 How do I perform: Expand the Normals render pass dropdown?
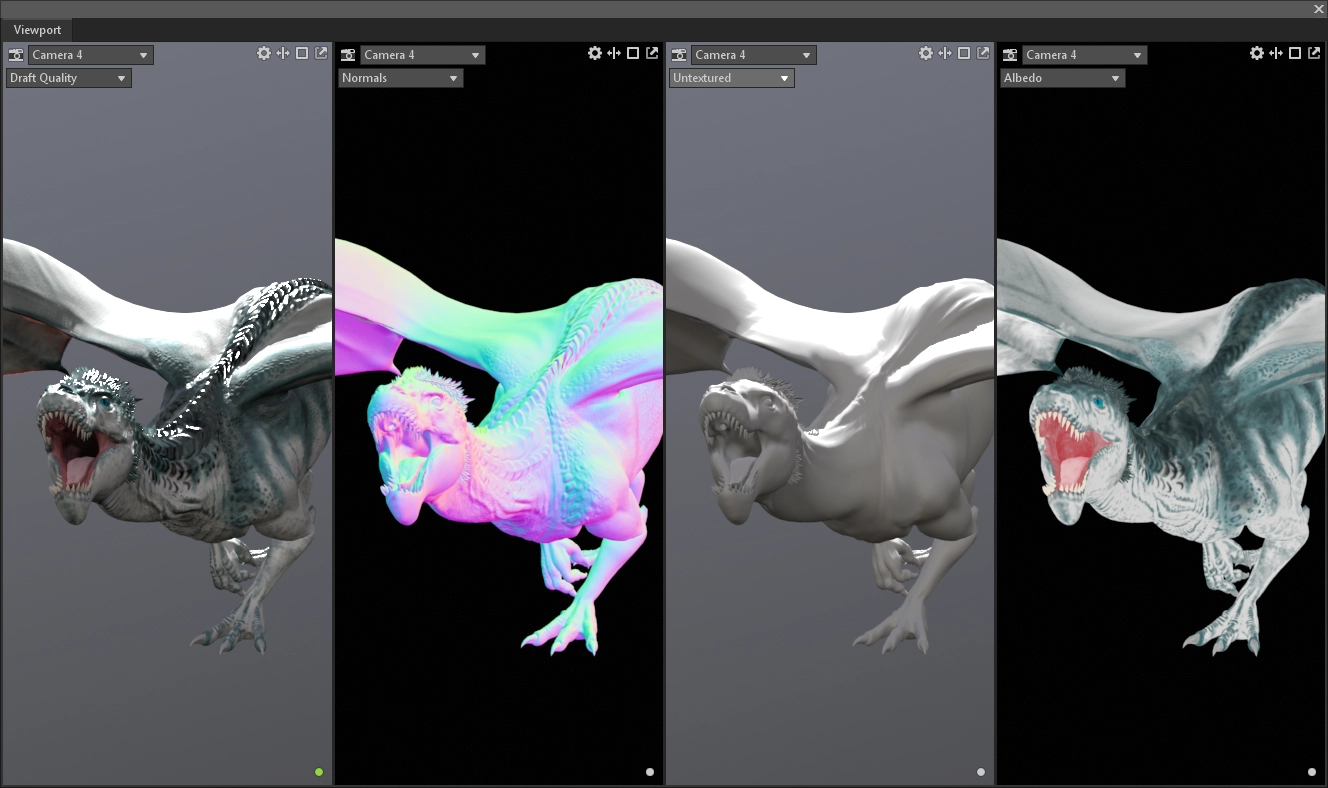click(x=400, y=78)
